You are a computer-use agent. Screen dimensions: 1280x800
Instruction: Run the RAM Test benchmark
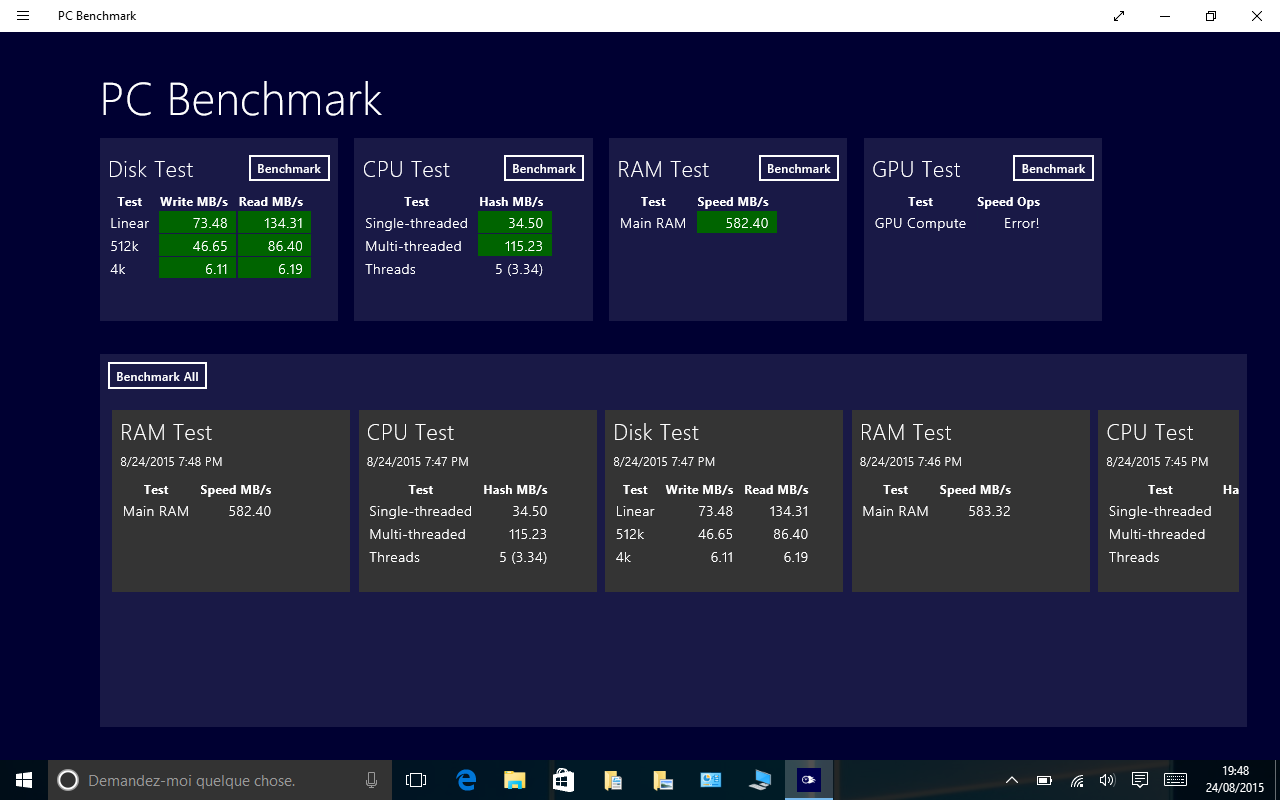pos(799,168)
